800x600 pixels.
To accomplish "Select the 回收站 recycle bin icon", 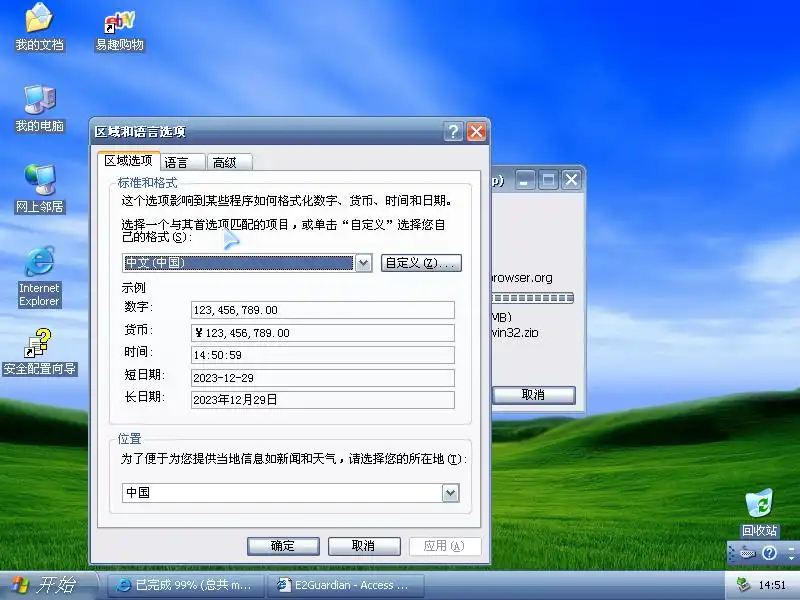I will pyautogui.click(x=759, y=513).
